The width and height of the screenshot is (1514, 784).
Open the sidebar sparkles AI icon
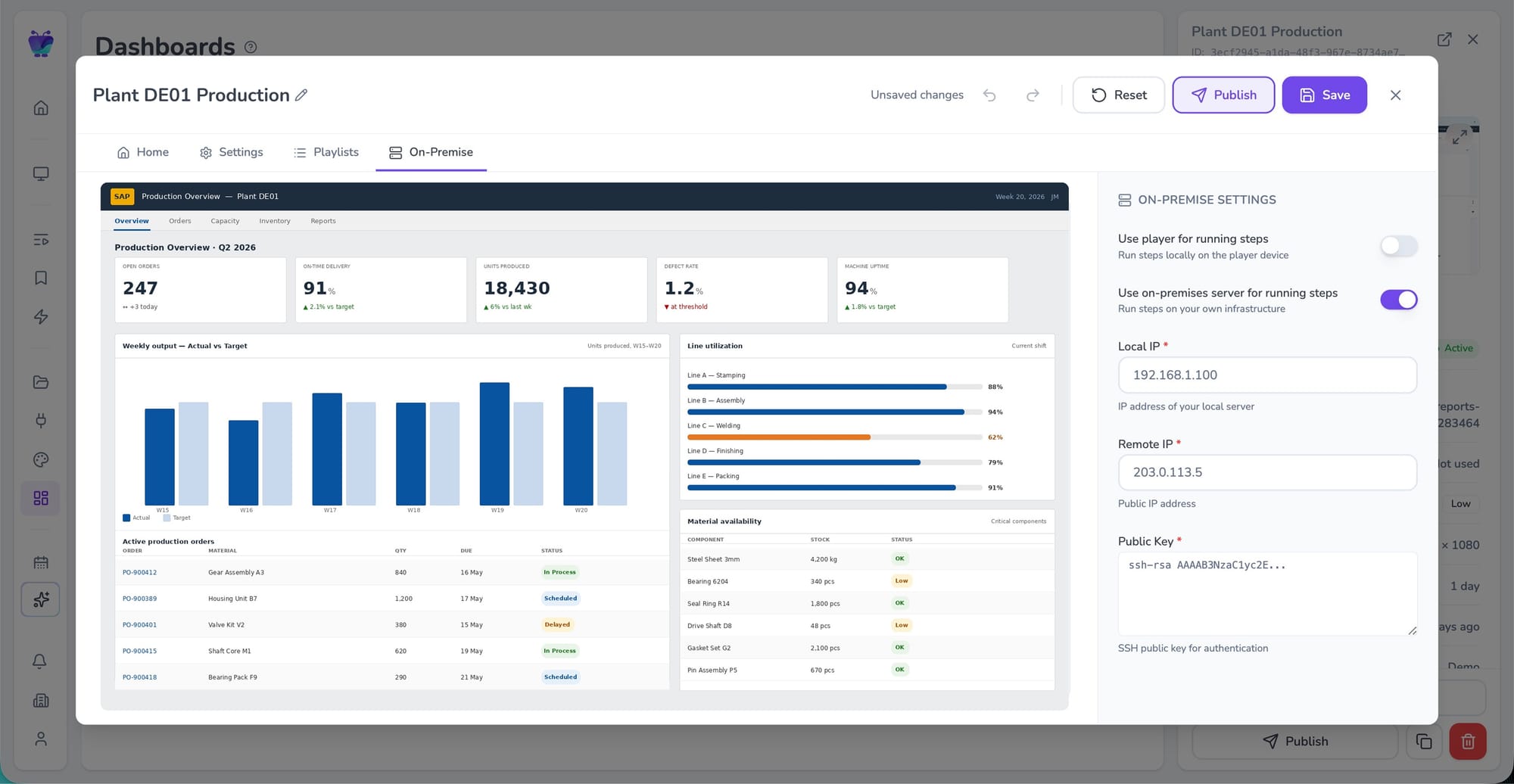click(x=41, y=599)
